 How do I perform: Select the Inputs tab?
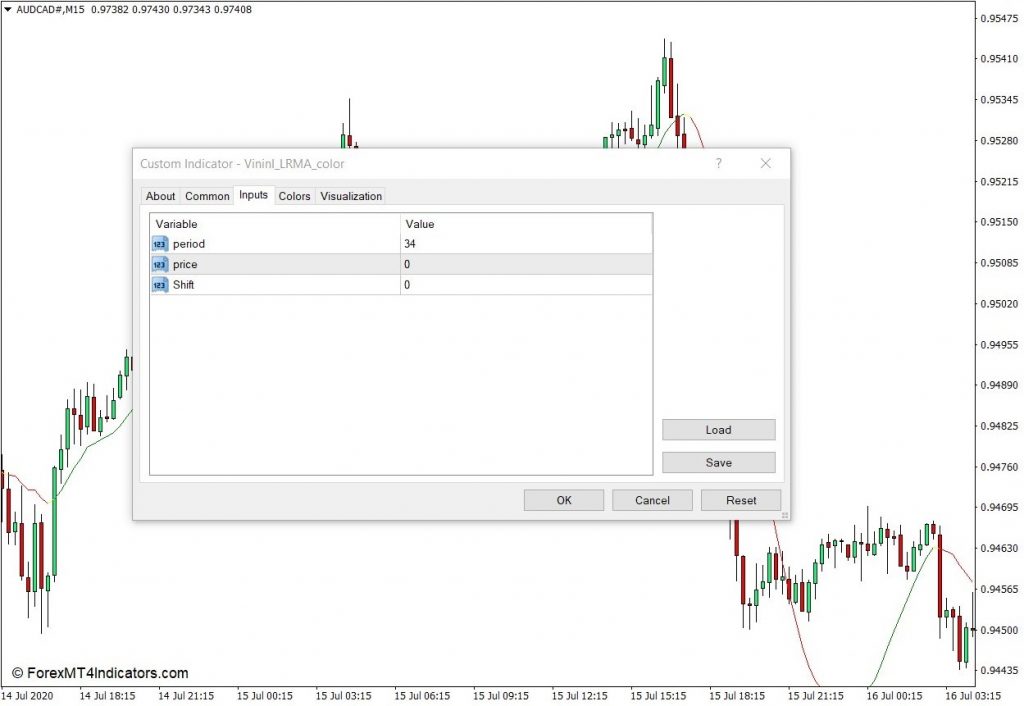tap(253, 195)
